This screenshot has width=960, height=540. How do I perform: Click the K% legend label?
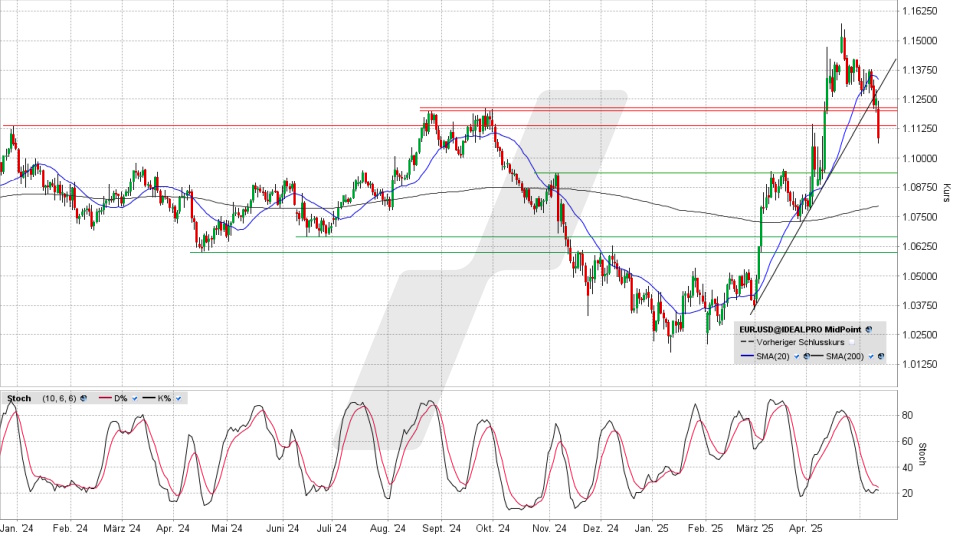[164, 398]
